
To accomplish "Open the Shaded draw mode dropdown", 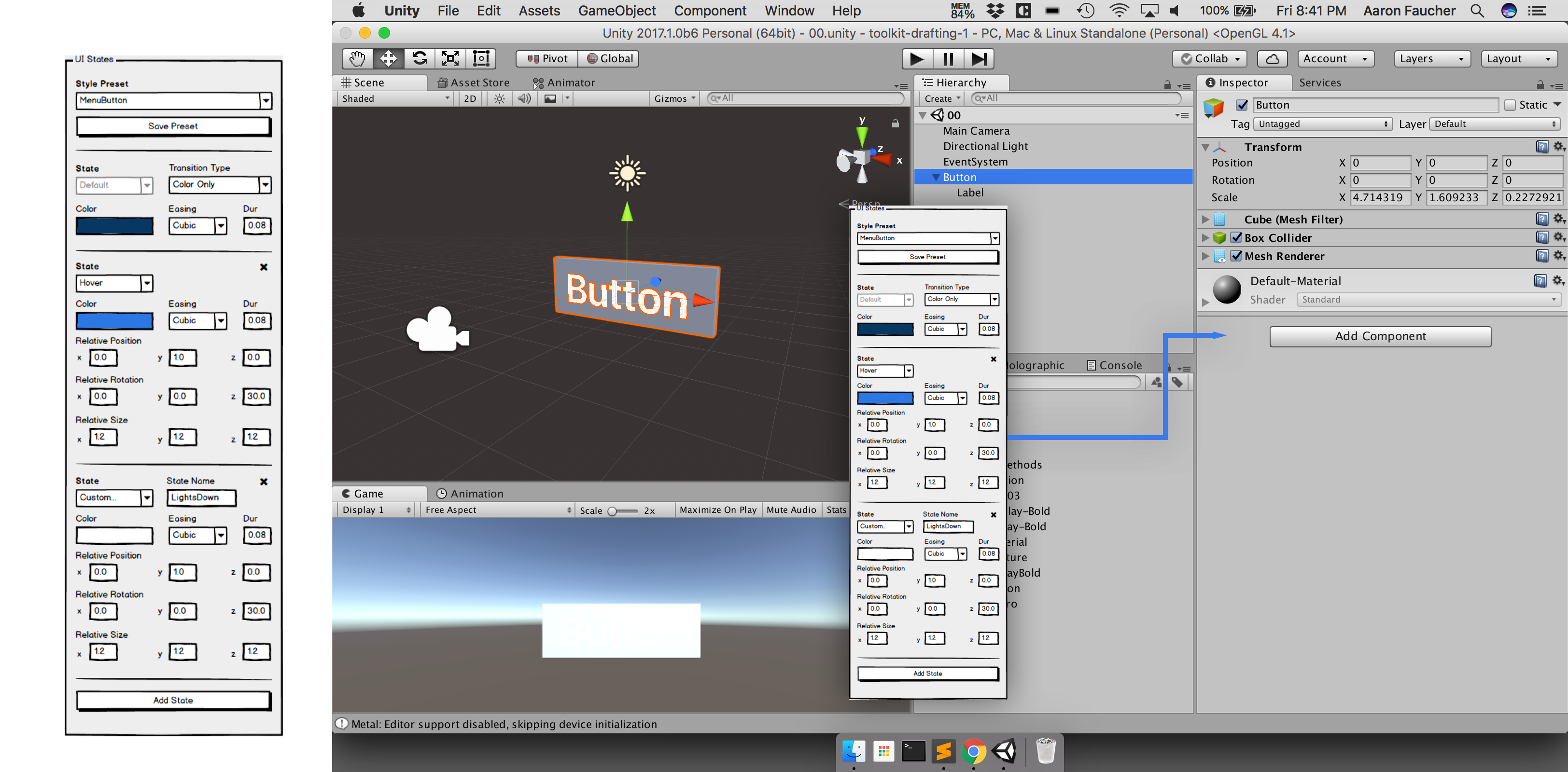I will pos(396,98).
